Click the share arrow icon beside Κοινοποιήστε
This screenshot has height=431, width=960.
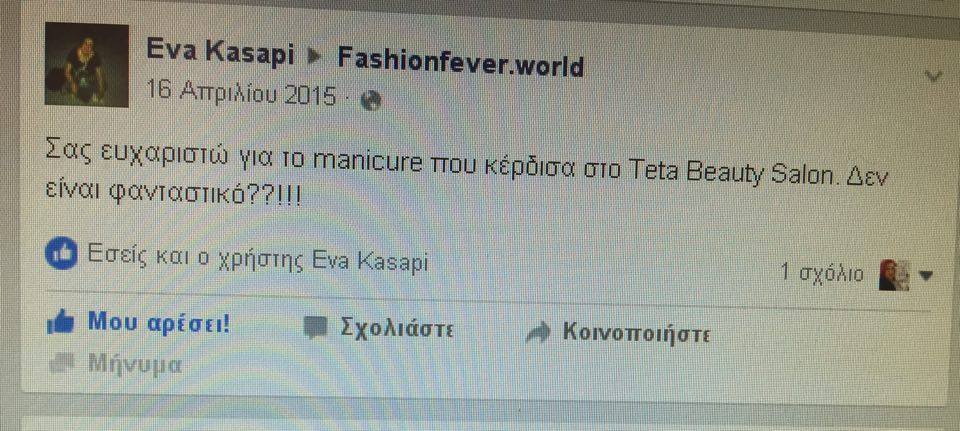[x=538, y=332]
